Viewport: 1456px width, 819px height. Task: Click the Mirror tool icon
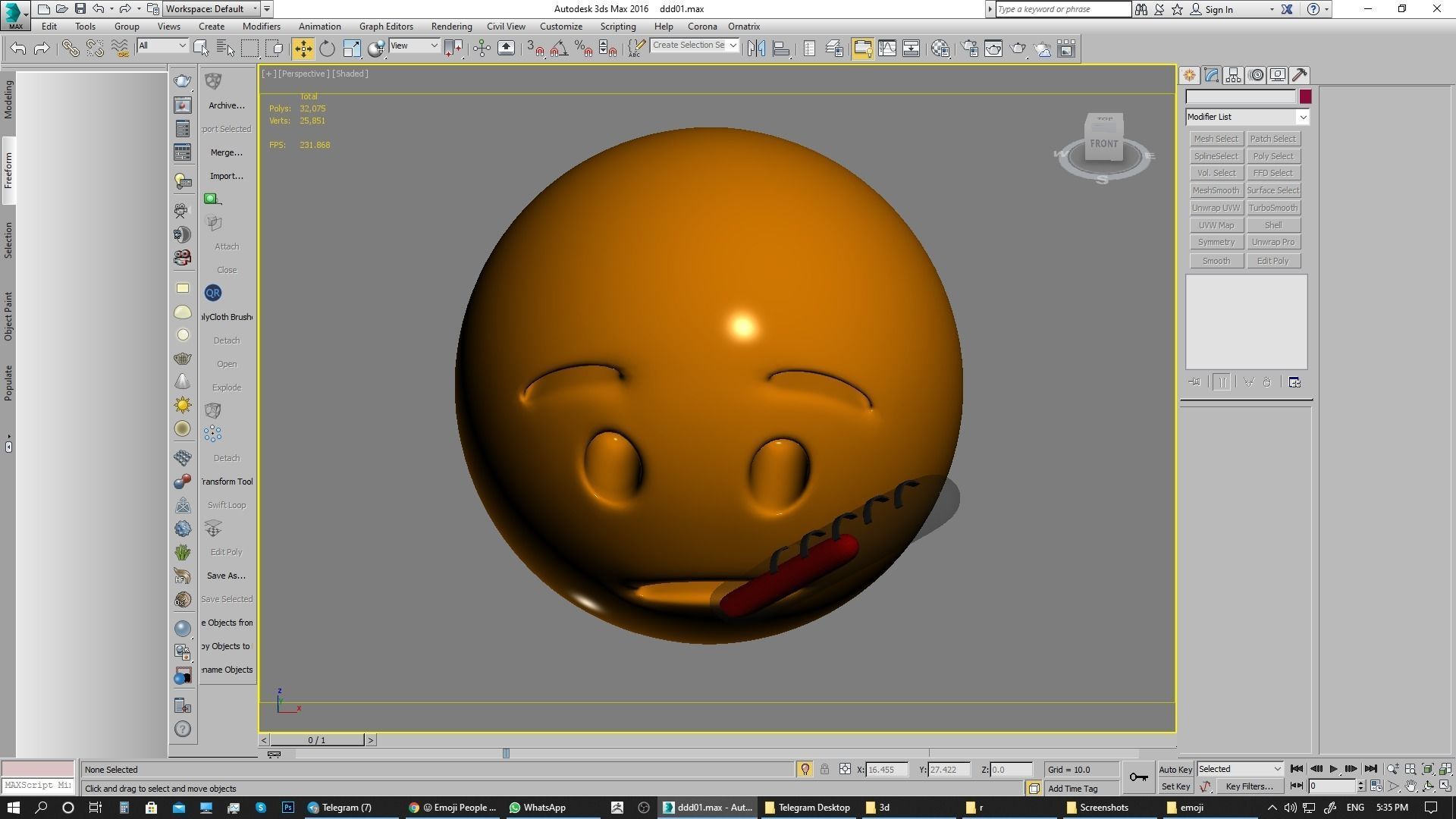(756, 49)
